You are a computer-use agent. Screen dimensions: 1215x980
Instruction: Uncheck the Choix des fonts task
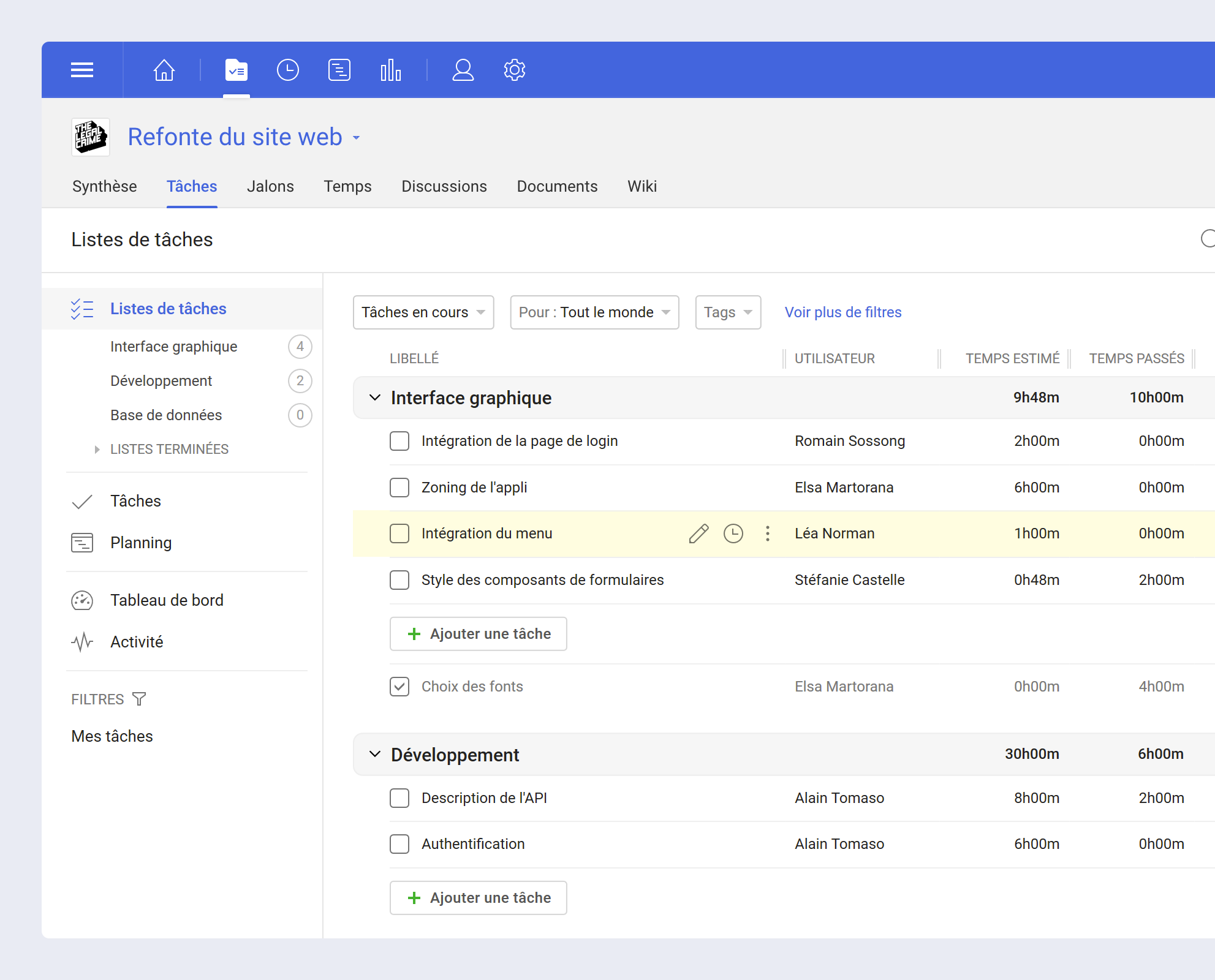(x=399, y=687)
